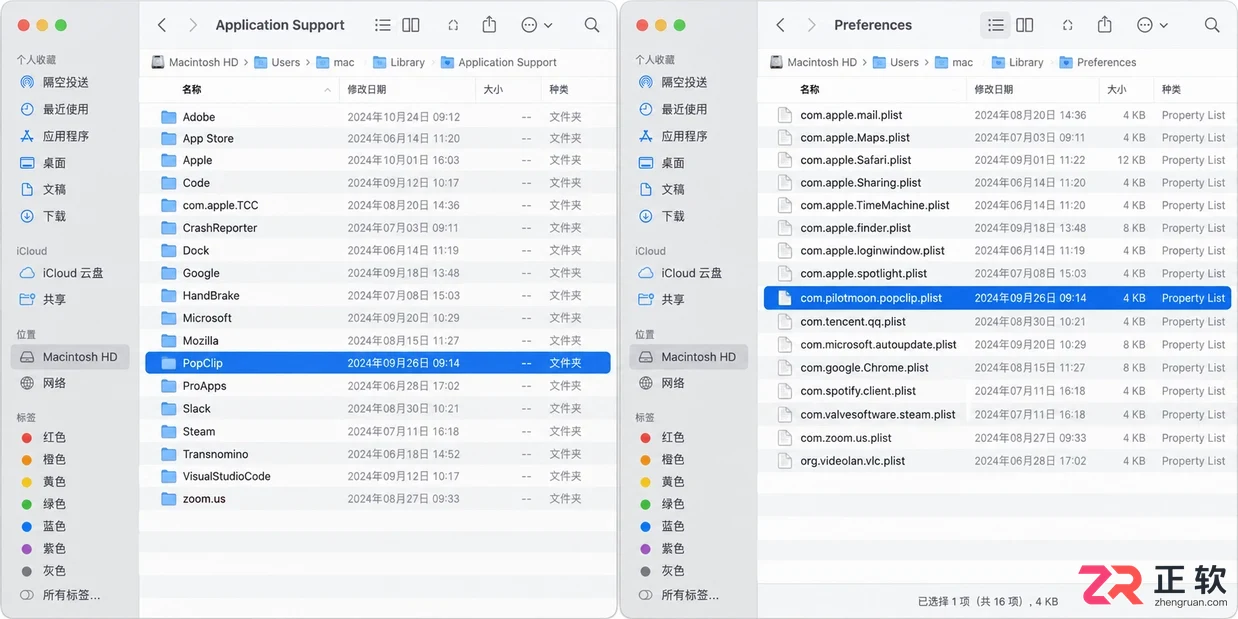Select com.apple.Safari.plist file
1238x619 pixels.
pyautogui.click(x=997, y=160)
